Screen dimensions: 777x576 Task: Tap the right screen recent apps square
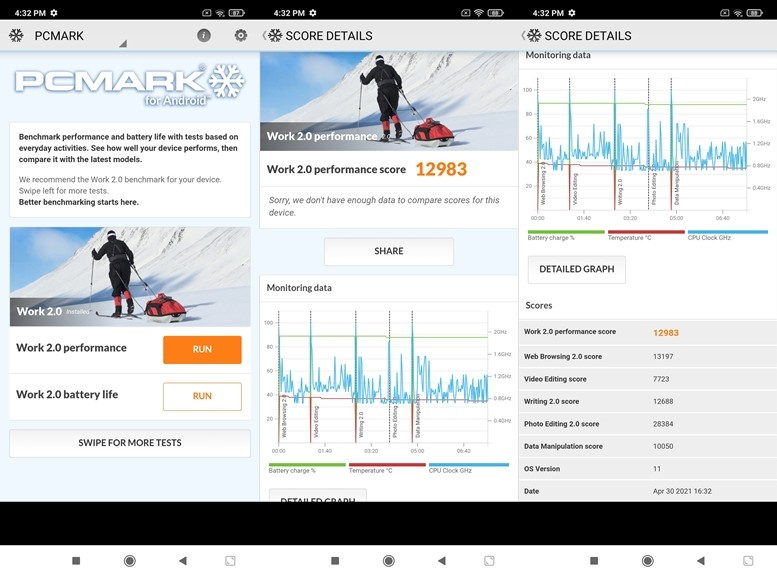(x=594, y=561)
